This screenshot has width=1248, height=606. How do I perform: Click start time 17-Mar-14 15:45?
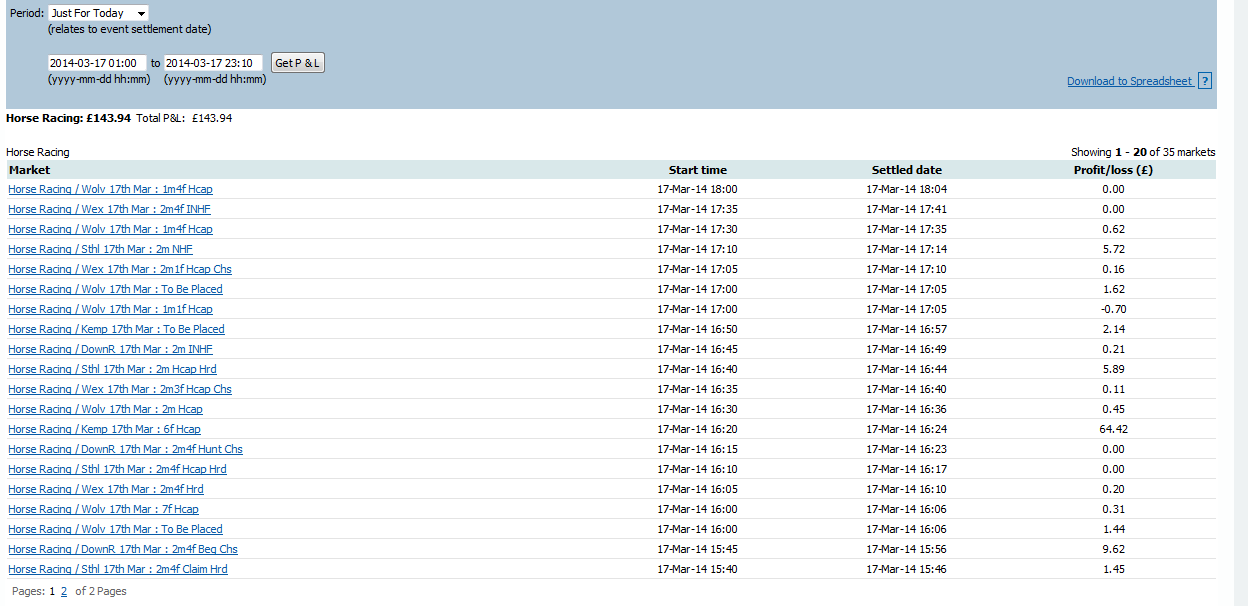(x=698, y=549)
